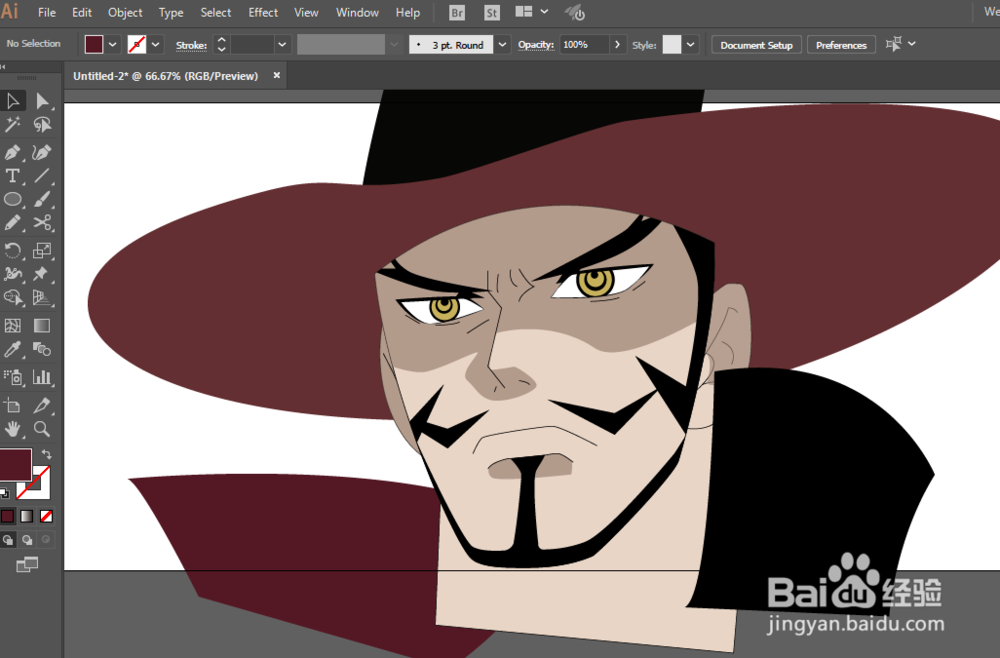The height and width of the screenshot is (658, 1000).
Task: Select the Symbol Sprayer tool
Action: (x=13, y=377)
